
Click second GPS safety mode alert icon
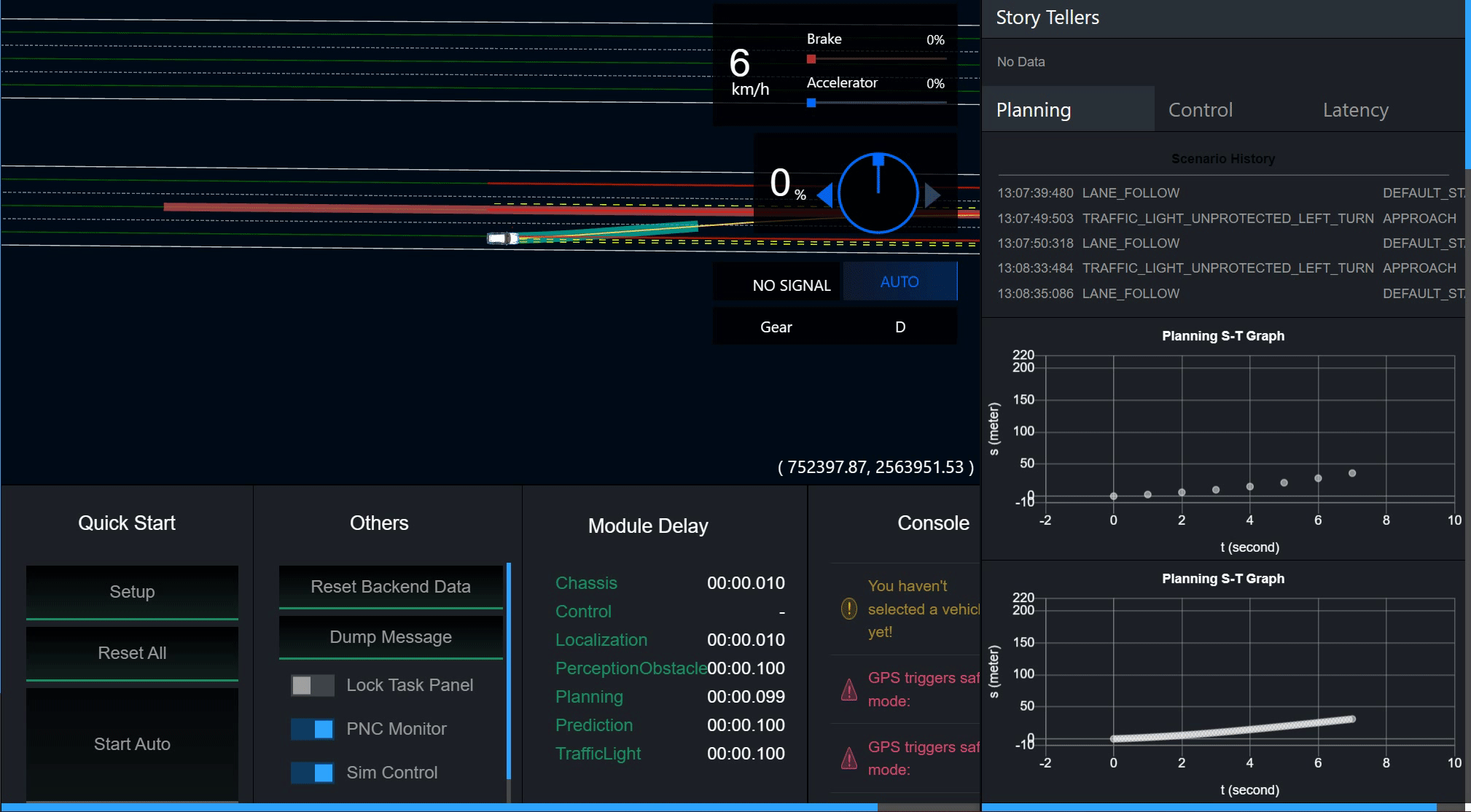(x=849, y=758)
